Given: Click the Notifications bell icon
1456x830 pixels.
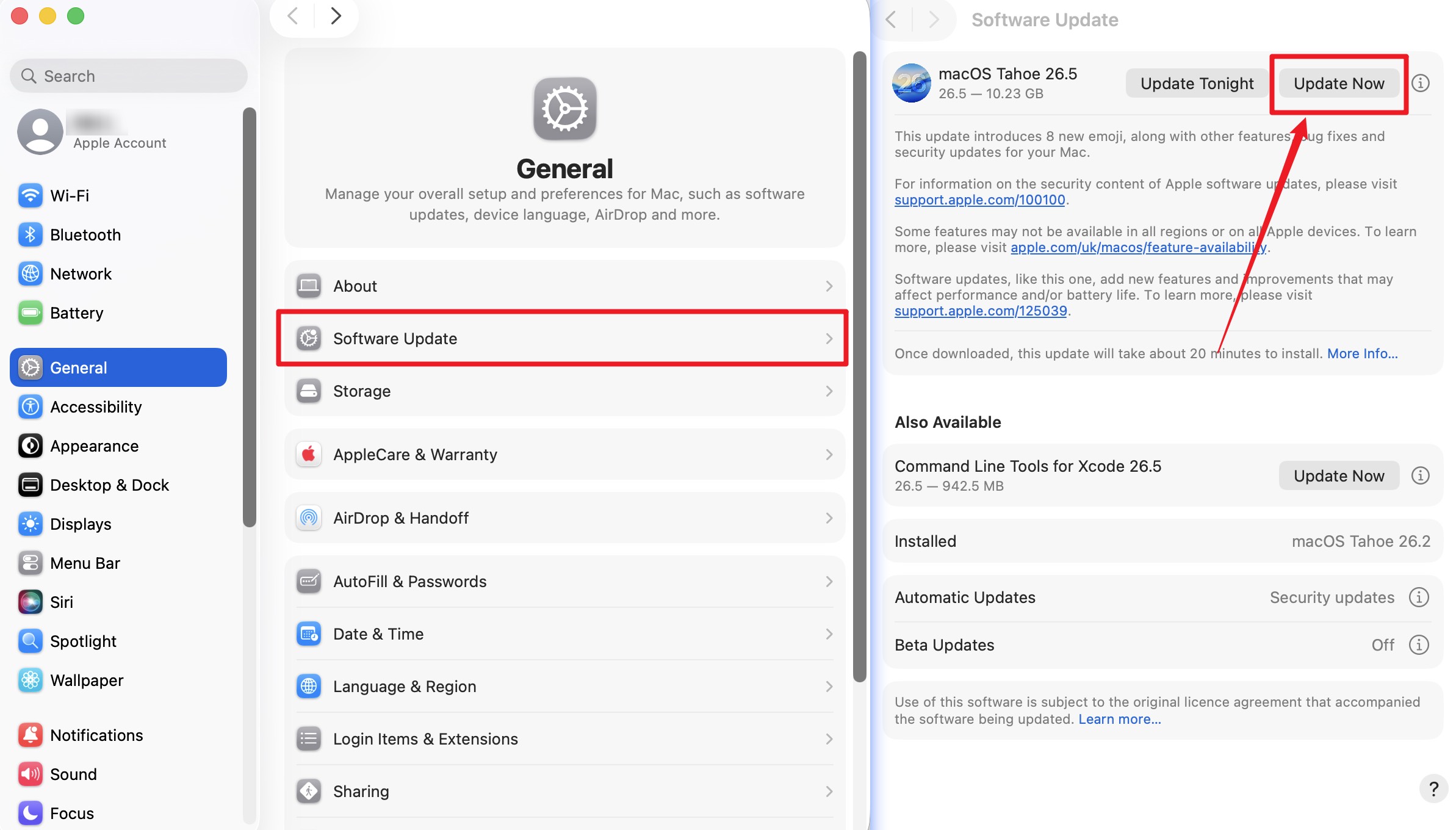Looking at the screenshot, I should click(x=30, y=735).
